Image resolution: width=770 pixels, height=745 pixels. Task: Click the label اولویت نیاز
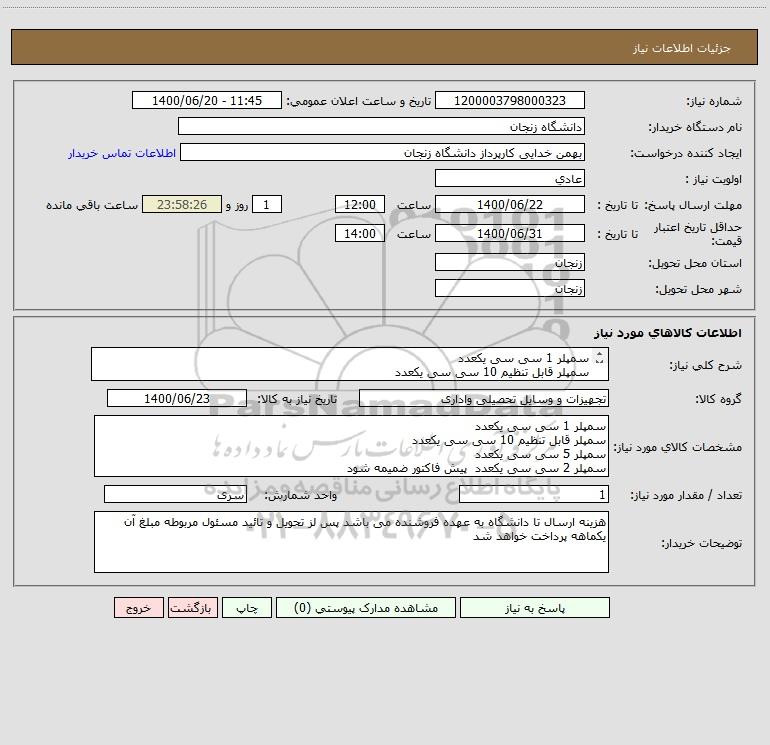714,179
